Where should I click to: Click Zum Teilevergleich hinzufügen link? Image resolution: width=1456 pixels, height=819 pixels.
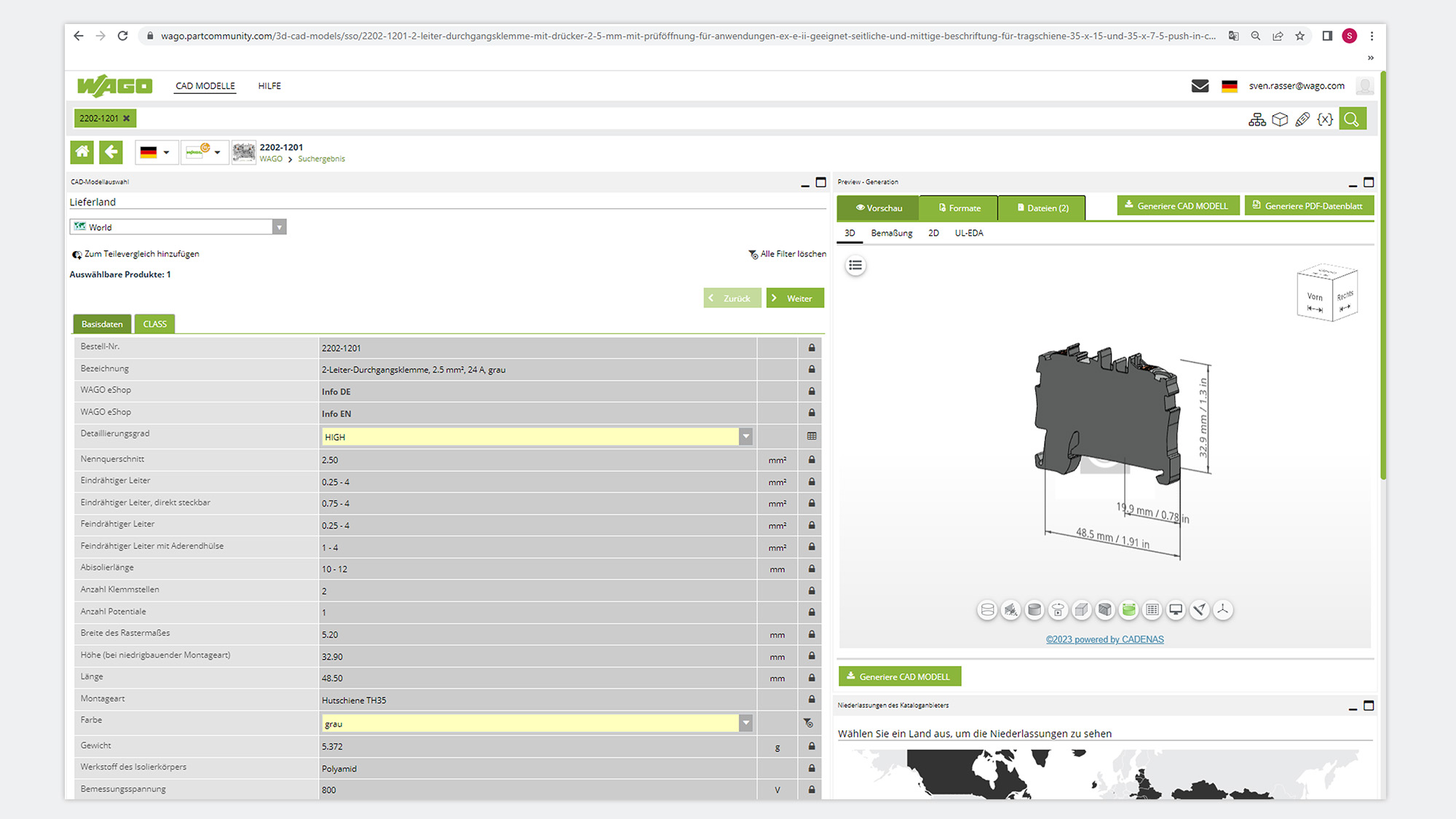click(135, 254)
